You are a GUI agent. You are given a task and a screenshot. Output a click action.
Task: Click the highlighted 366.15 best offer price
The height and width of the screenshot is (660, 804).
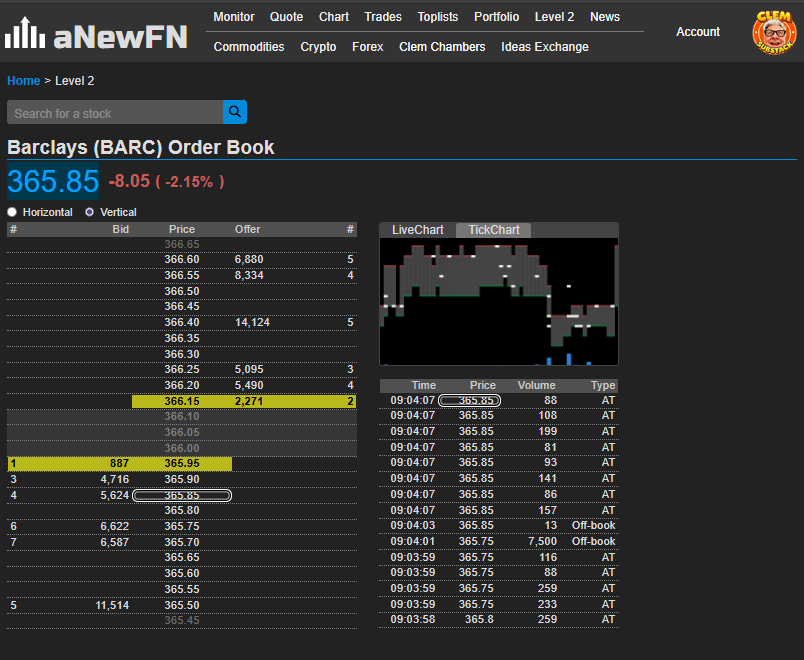pos(182,401)
